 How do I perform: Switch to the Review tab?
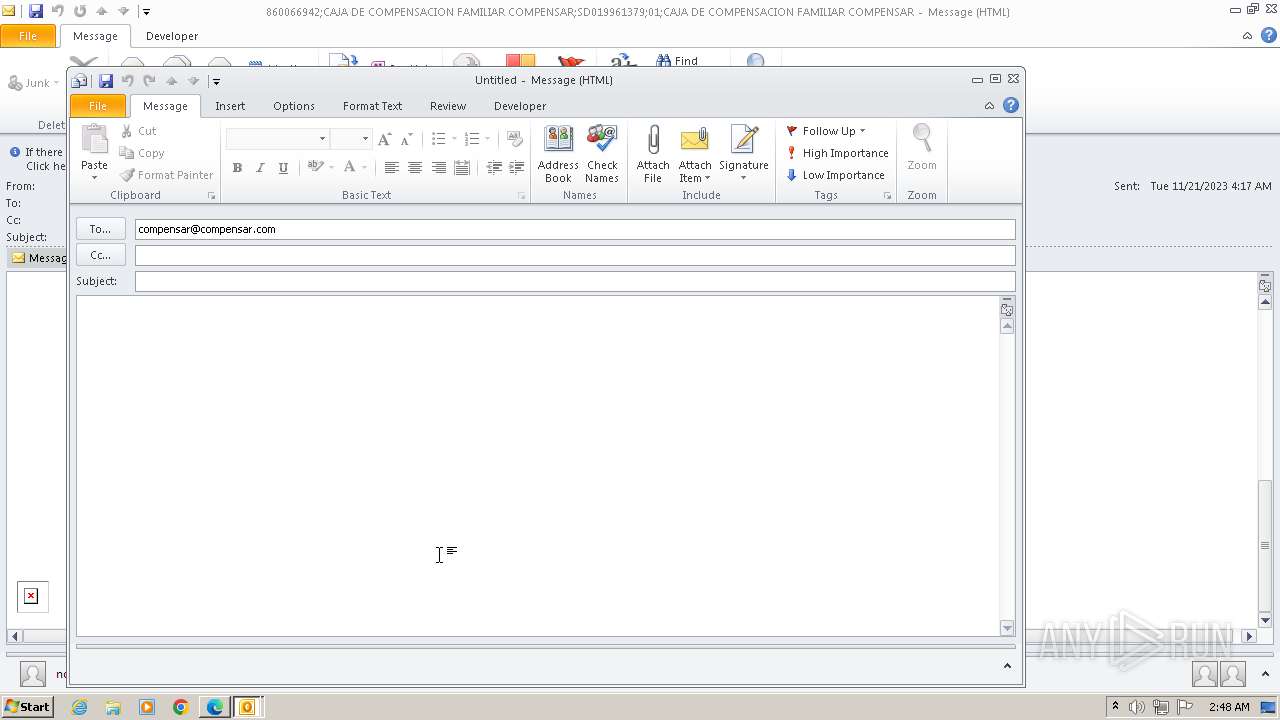click(x=448, y=106)
